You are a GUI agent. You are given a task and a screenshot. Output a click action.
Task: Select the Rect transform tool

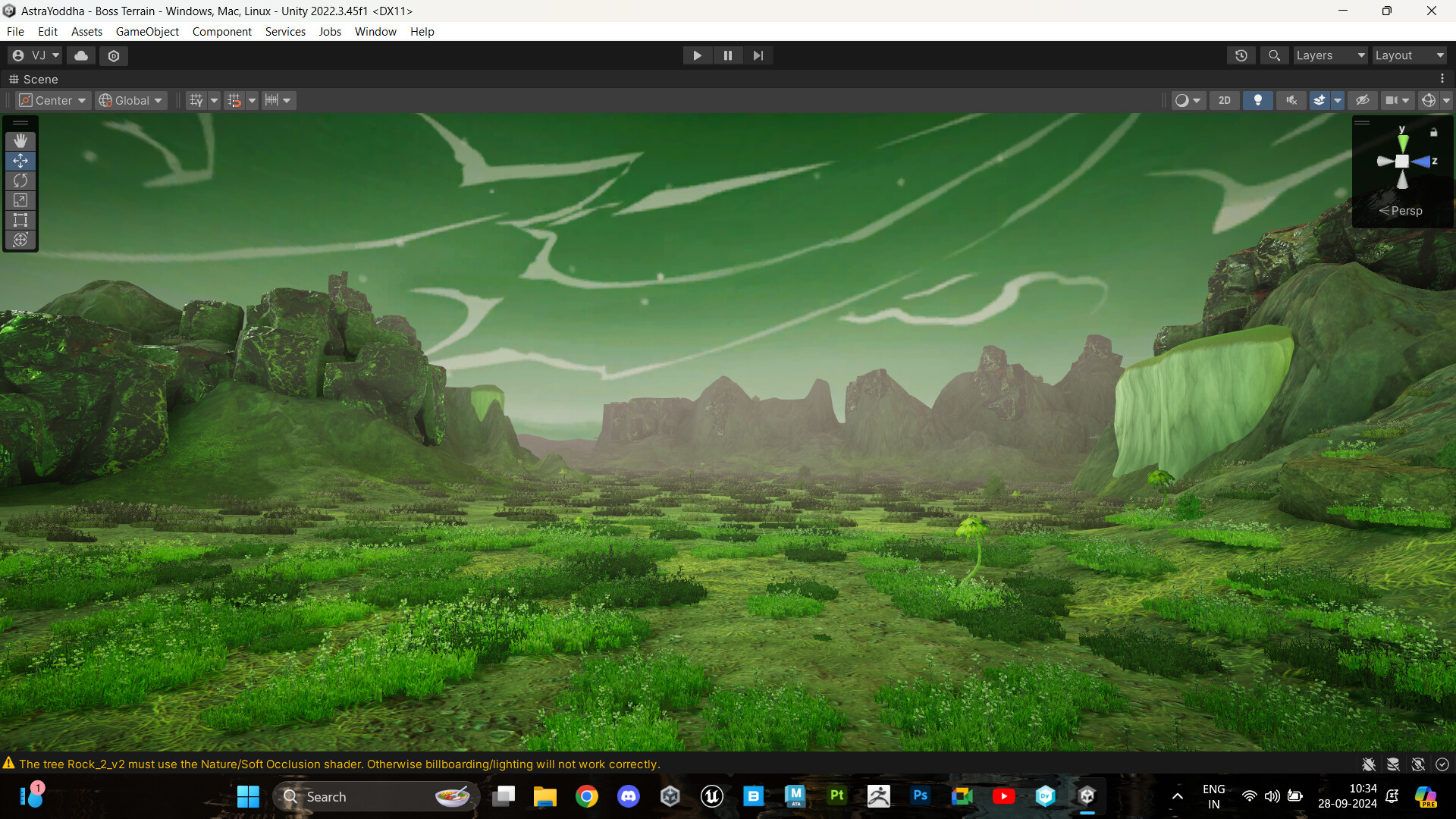20,220
